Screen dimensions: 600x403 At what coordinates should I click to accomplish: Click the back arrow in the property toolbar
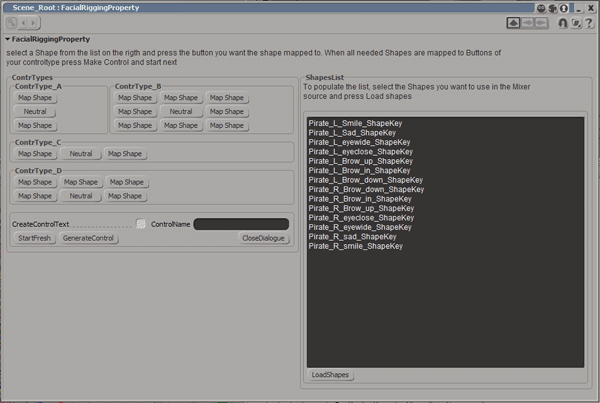[x=24, y=23]
